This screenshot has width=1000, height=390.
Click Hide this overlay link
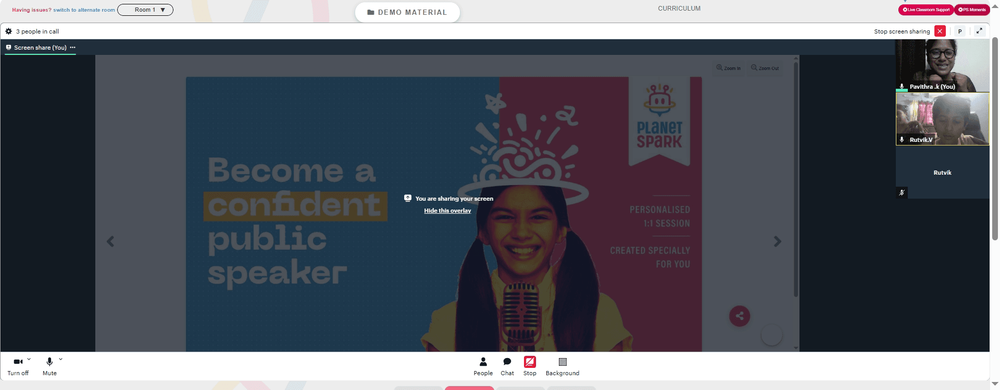448,210
